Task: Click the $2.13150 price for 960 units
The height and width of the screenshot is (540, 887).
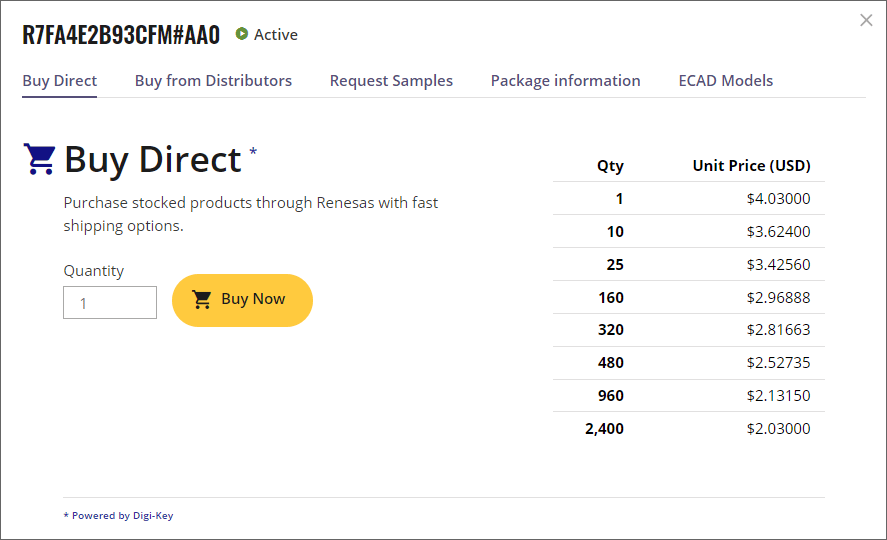Action: [x=778, y=396]
